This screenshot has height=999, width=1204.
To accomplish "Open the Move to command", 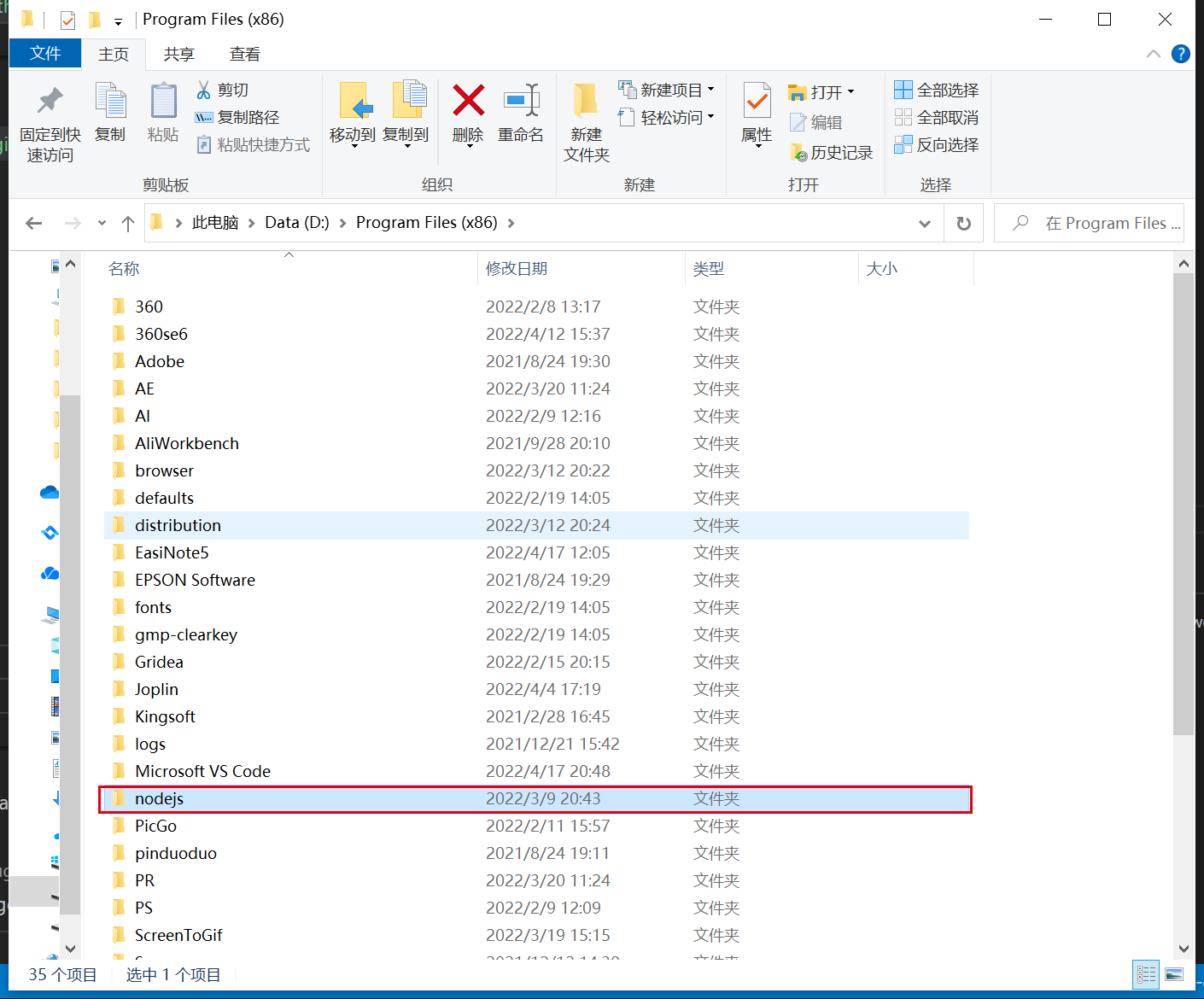I will click(353, 115).
